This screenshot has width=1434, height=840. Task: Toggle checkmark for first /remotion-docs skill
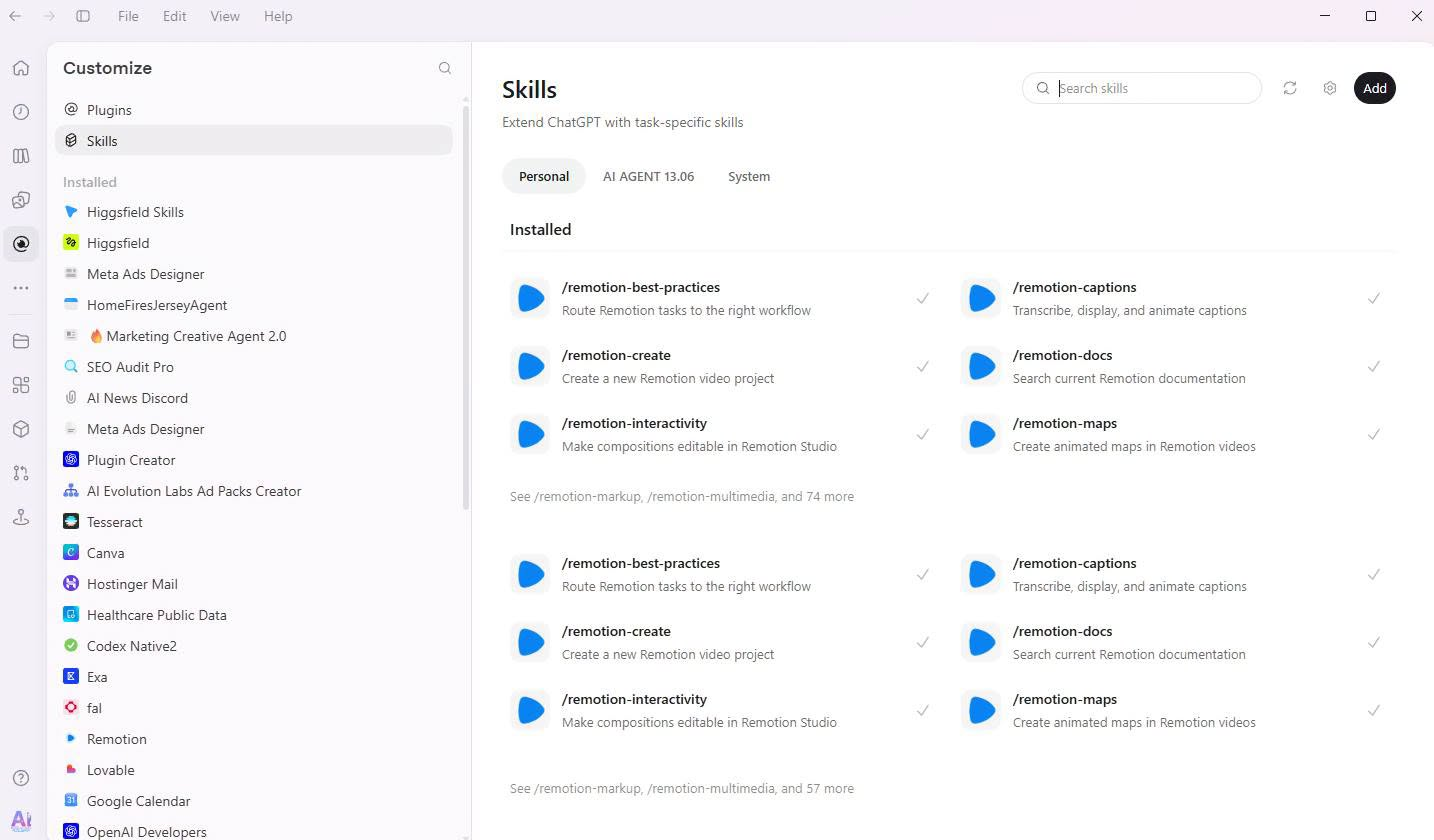point(1374,366)
